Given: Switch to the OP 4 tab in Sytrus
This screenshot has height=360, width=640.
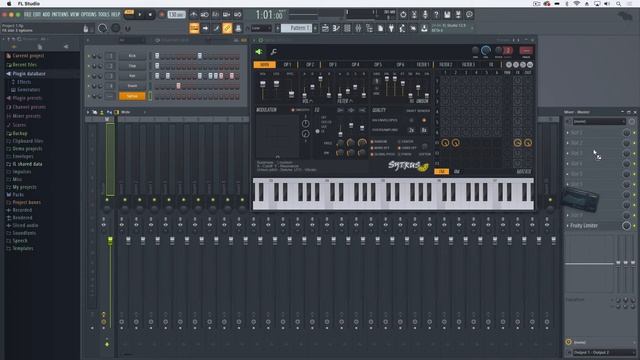Looking at the screenshot, I should point(355,64).
